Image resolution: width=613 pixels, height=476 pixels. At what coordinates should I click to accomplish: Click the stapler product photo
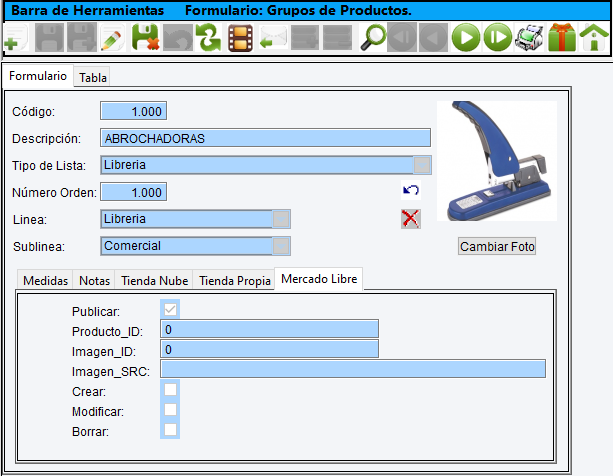coord(497,161)
